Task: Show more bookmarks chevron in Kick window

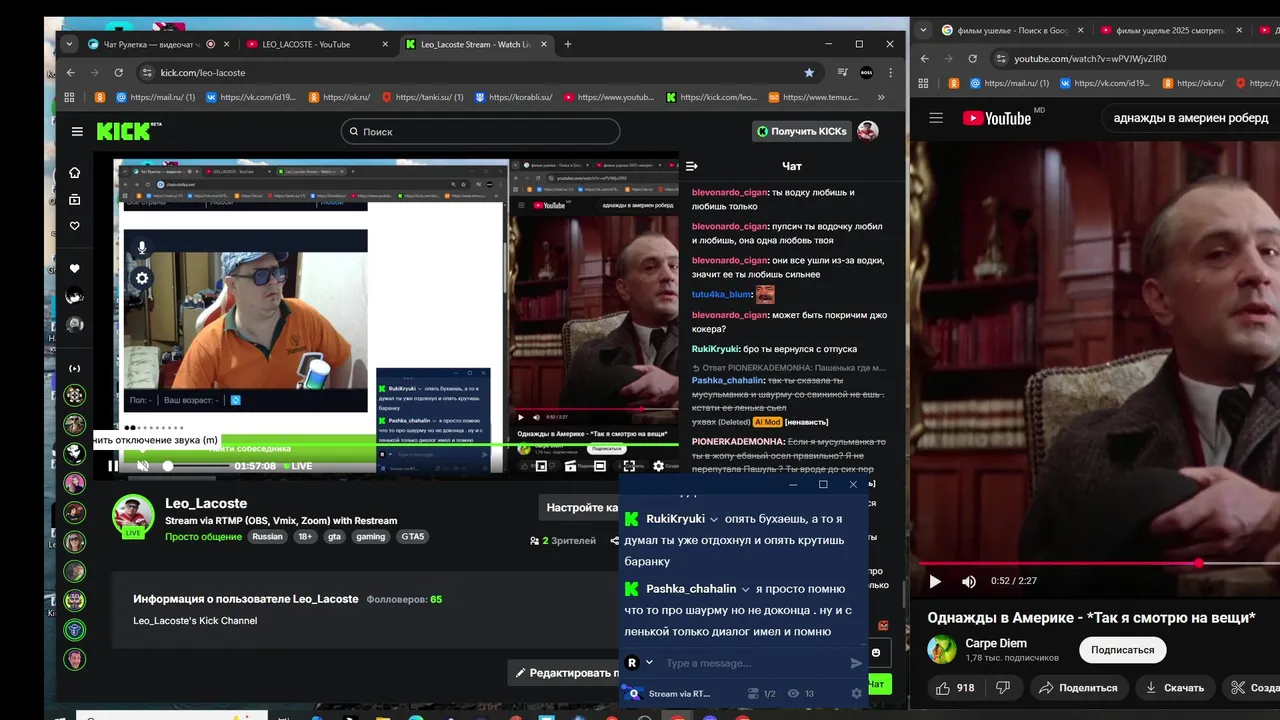Action: (881, 97)
